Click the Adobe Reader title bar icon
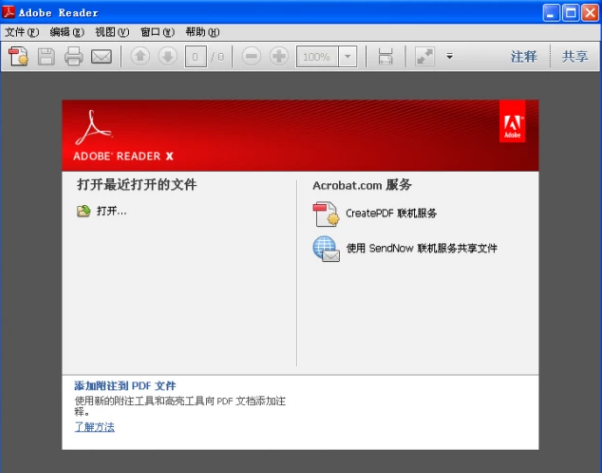This screenshot has width=602, height=473. click(8, 12)
